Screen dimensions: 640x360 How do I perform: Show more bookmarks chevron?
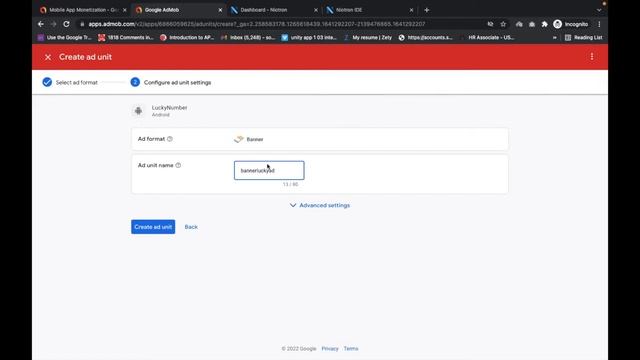tap(554, 38)
